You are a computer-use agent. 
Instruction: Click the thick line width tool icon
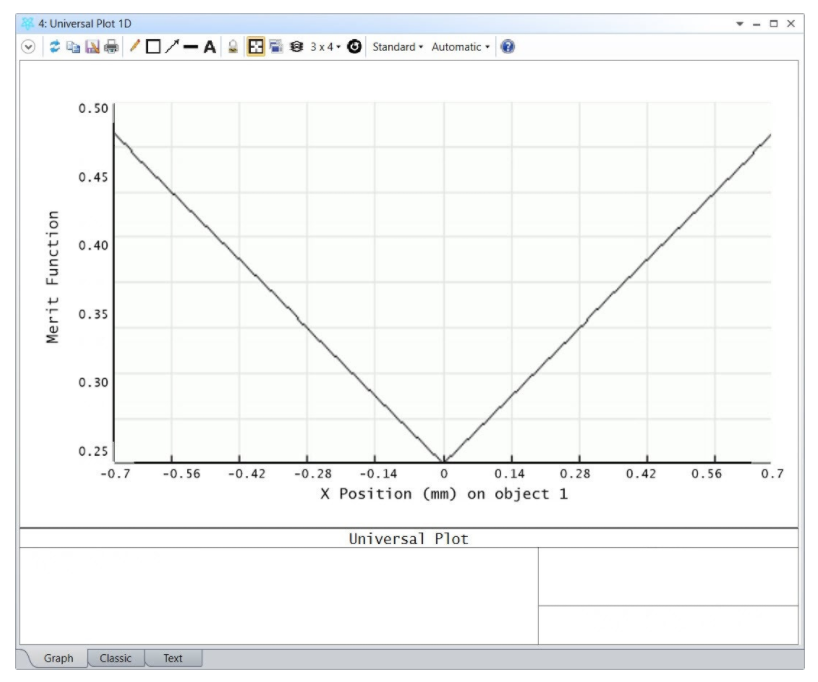pos(190,47)
